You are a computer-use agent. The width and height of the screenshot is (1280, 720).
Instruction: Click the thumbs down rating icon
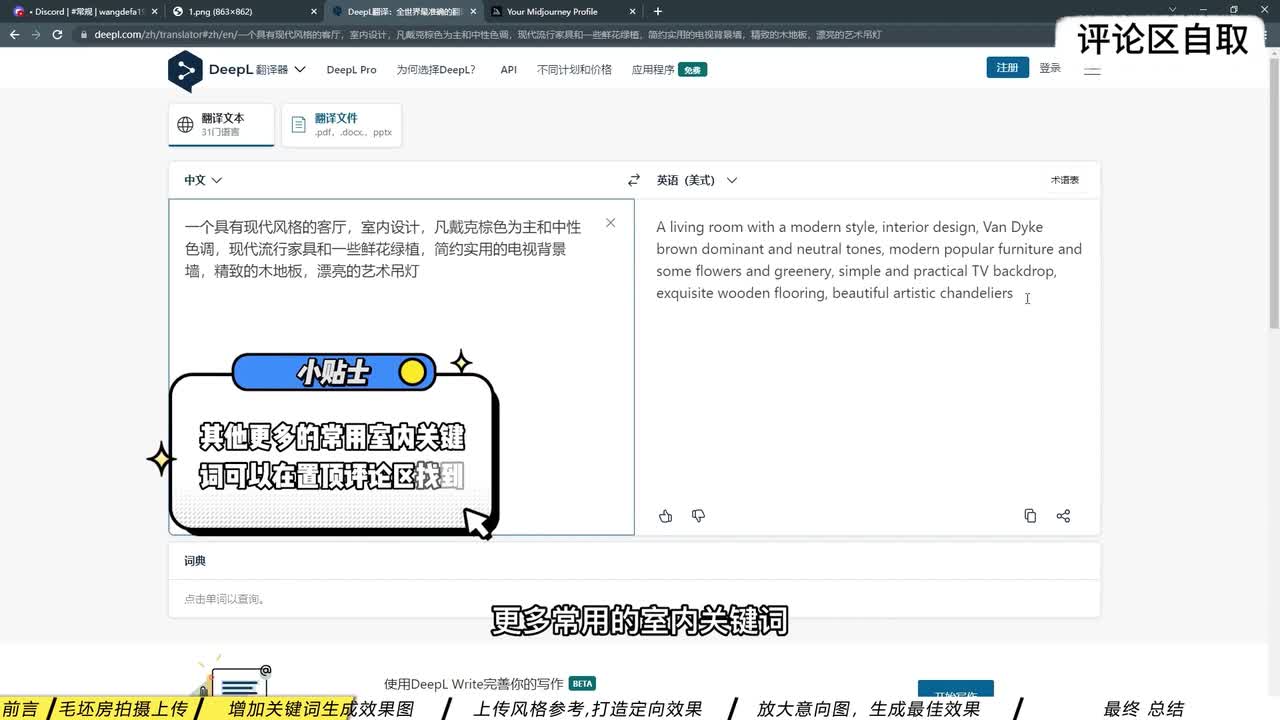pos(698,516)
